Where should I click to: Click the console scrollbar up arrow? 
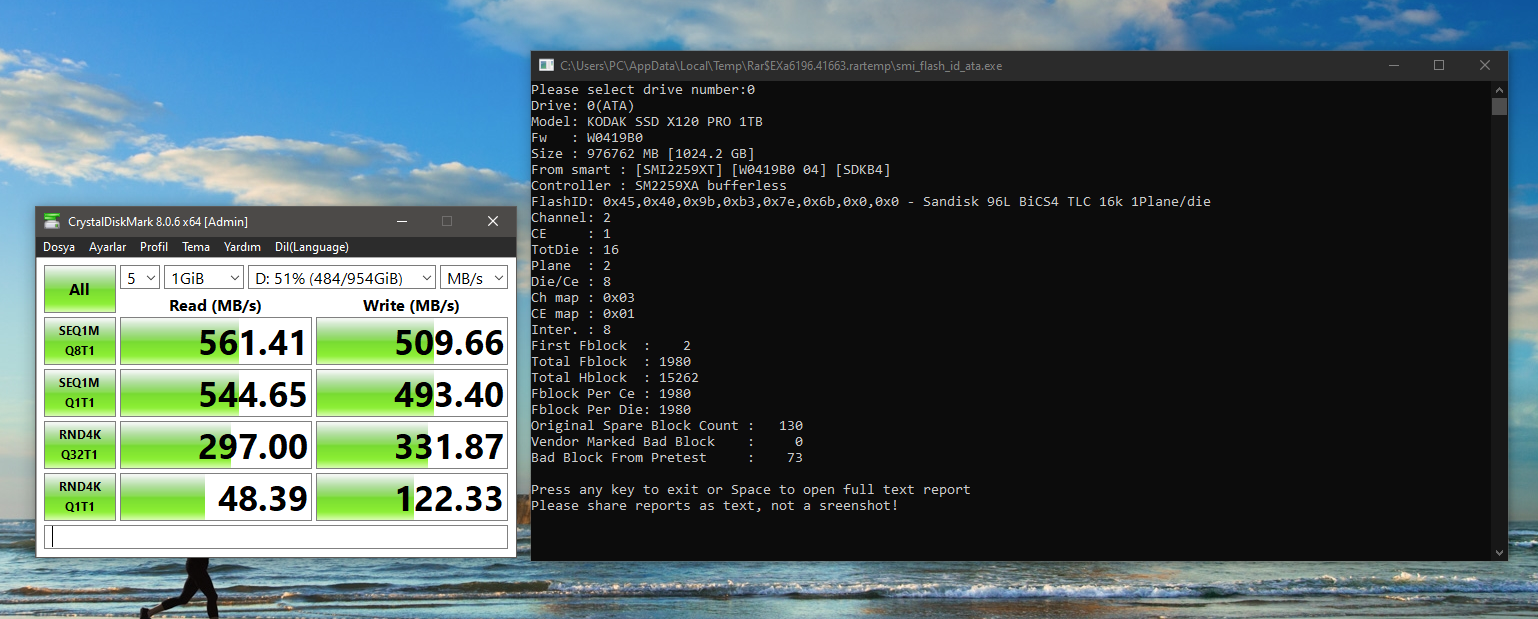click(1498, 89)
